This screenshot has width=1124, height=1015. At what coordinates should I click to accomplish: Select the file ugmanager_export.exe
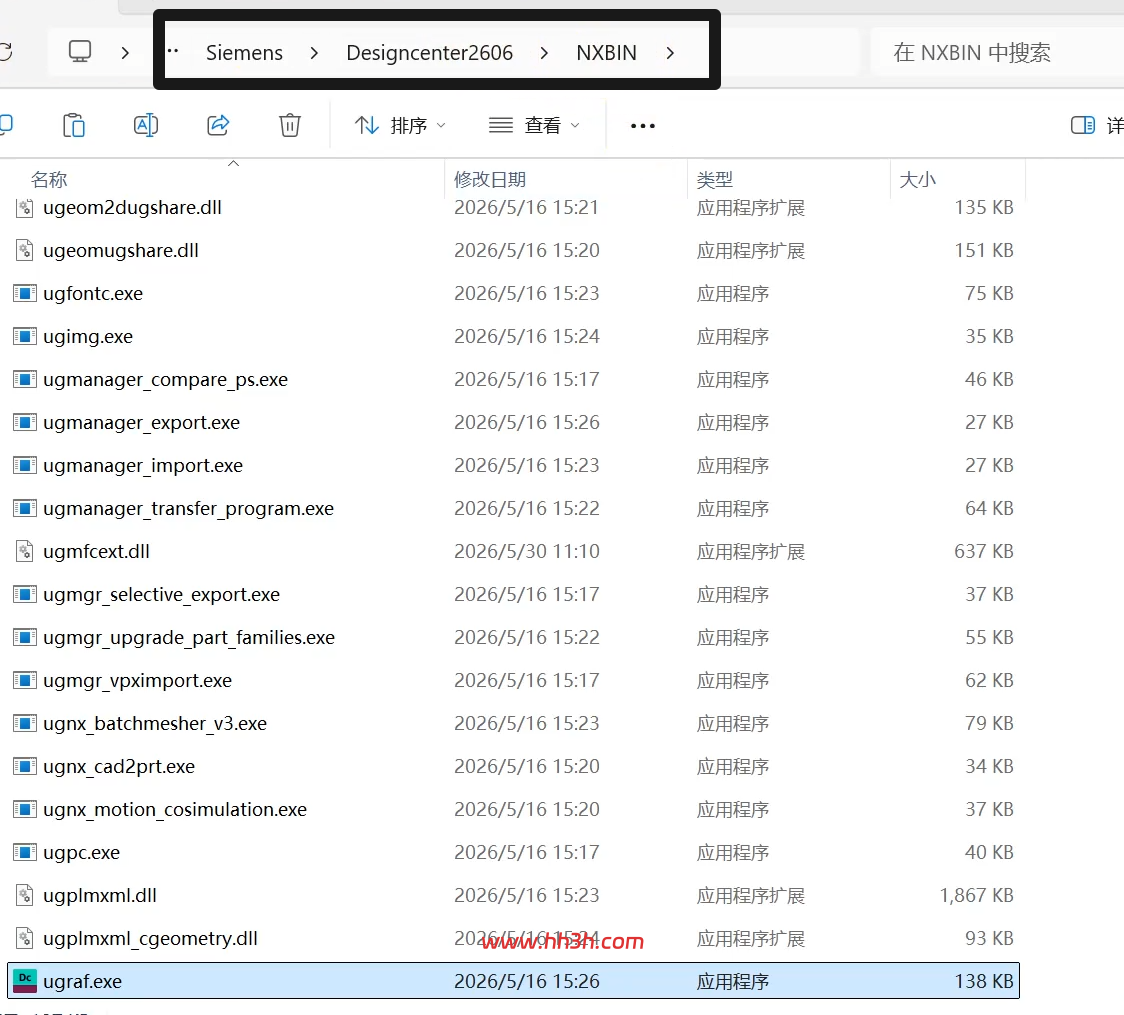pyautogui.click(x=513, y=422)
